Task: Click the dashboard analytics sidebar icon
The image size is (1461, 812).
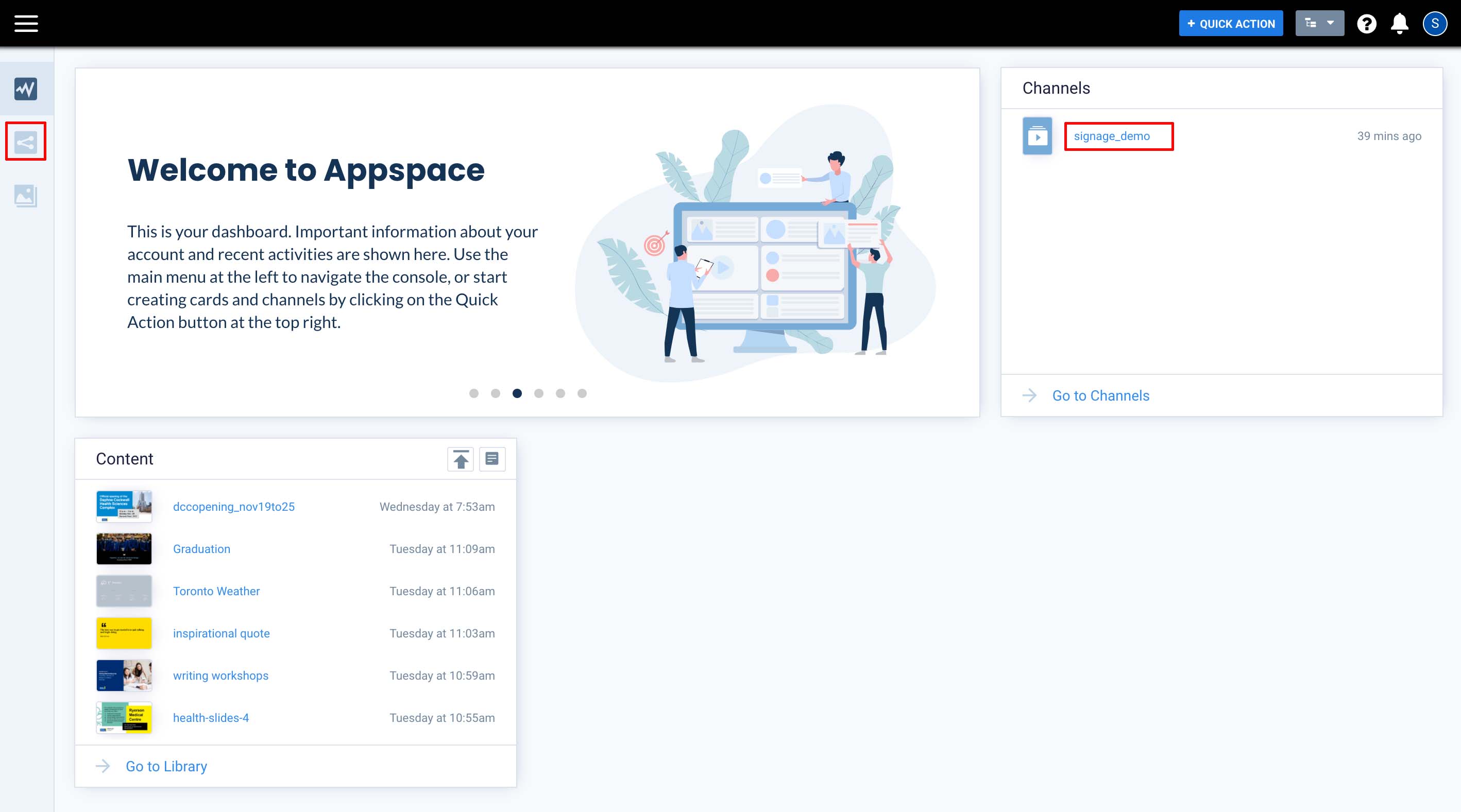Action: [26, 89]
